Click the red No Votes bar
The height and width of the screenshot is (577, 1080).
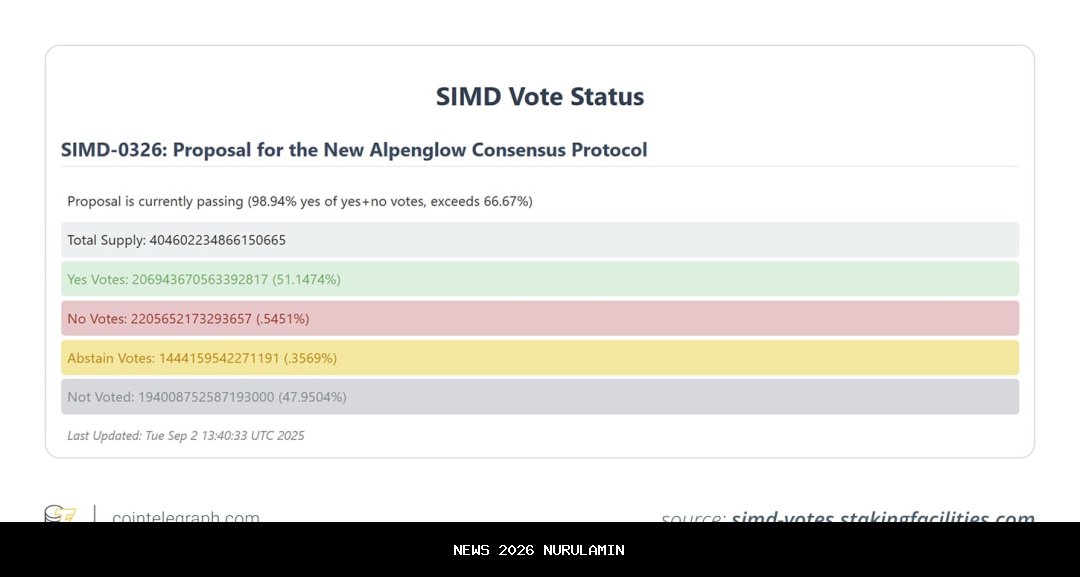540,318
